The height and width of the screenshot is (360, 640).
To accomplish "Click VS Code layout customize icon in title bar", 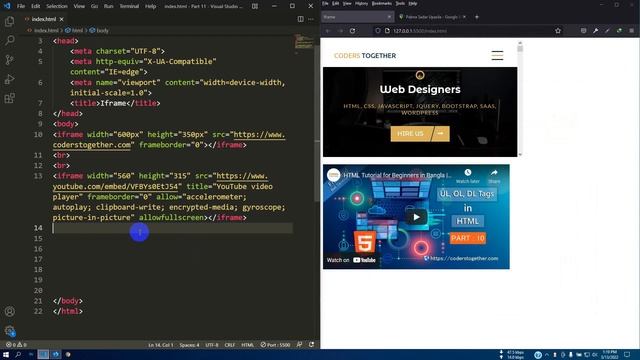I will point(255,6).
